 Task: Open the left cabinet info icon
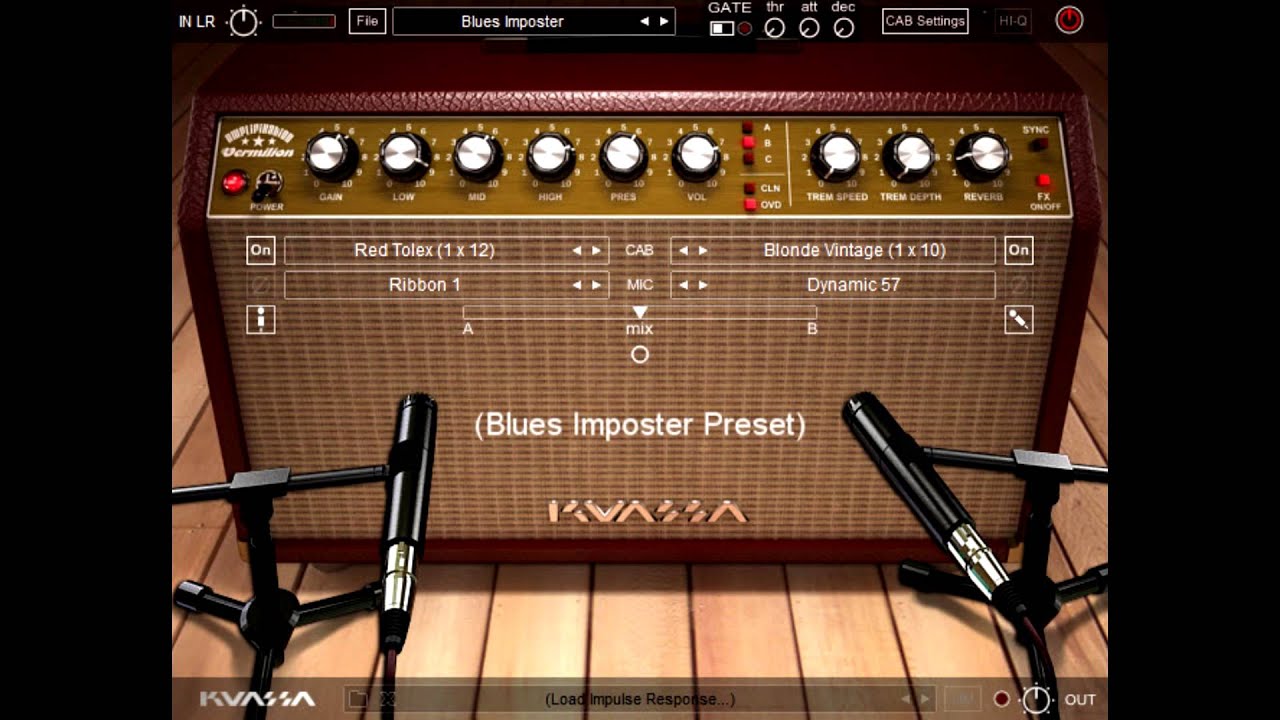[260, 320]
